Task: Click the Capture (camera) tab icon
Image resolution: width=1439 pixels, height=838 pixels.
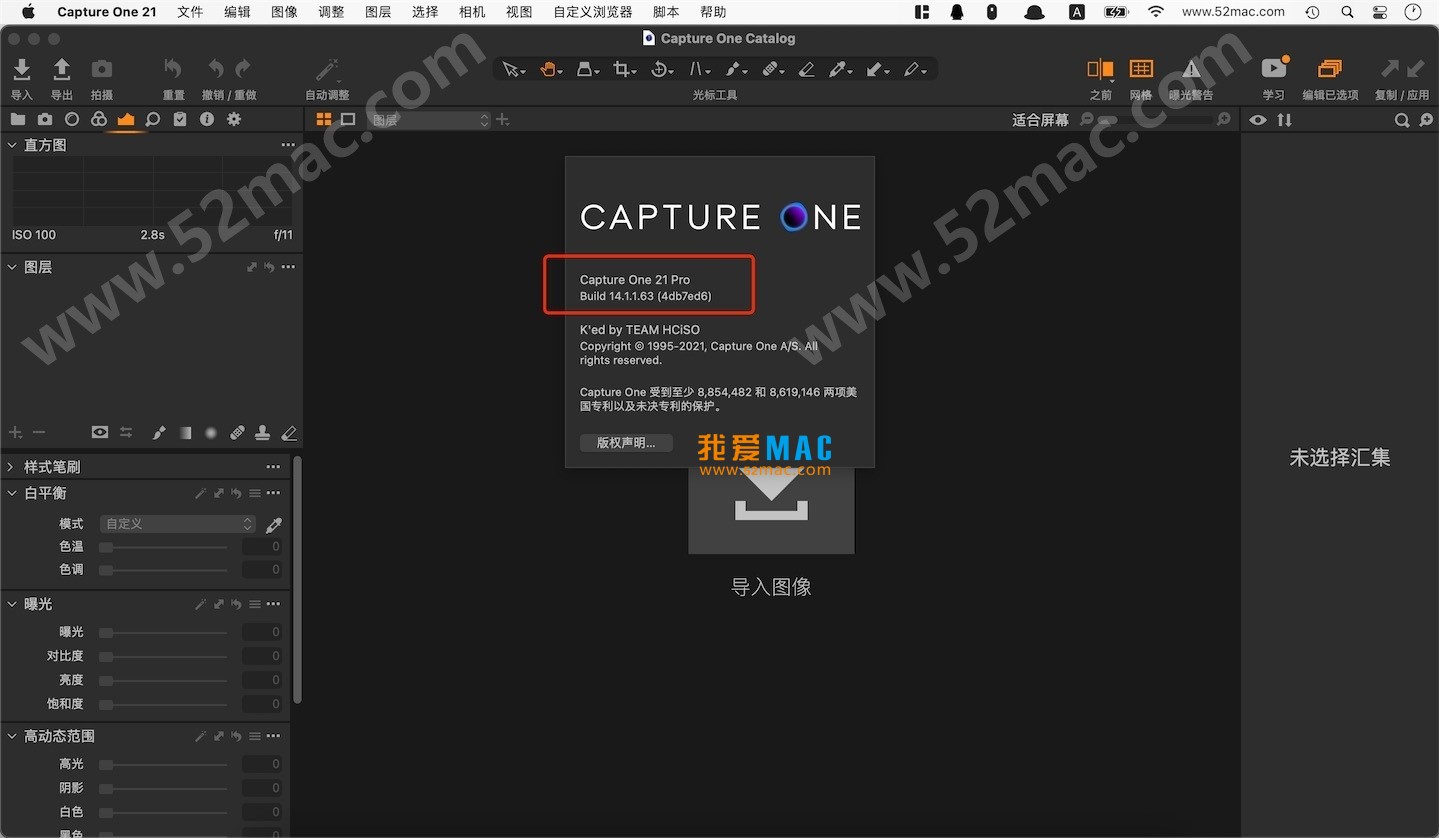Action: [x=44, y=119]
